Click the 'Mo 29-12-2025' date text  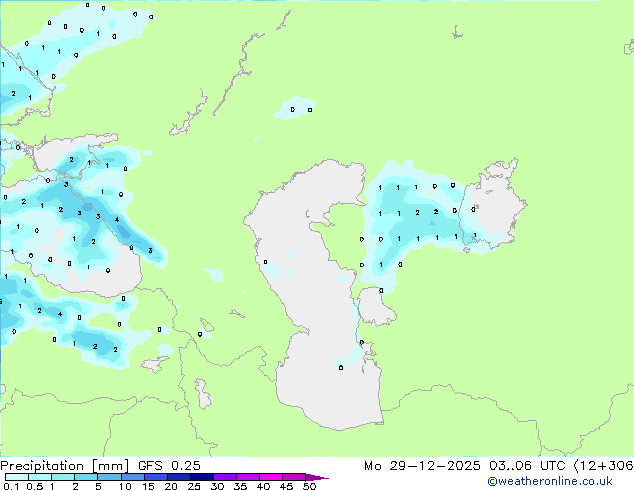(422, 466)
